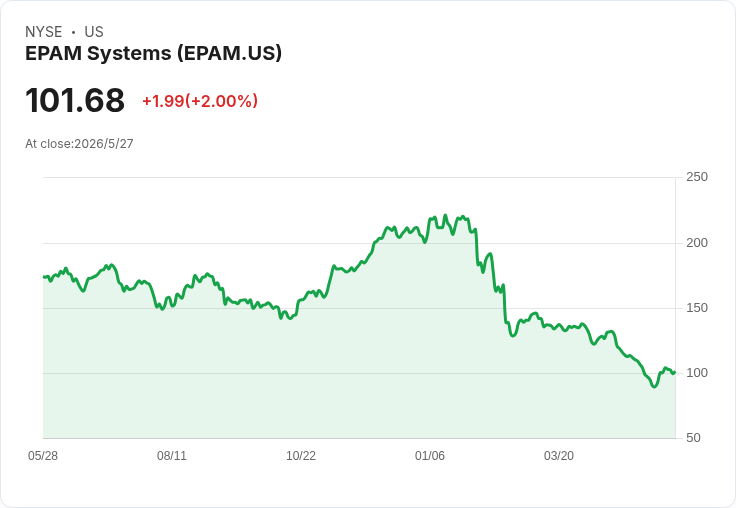This screenshot has width=736, height=508.
Task: Click the At close:2026/5/27 date text
Action: pyautogui.click(x=79, y=144)
